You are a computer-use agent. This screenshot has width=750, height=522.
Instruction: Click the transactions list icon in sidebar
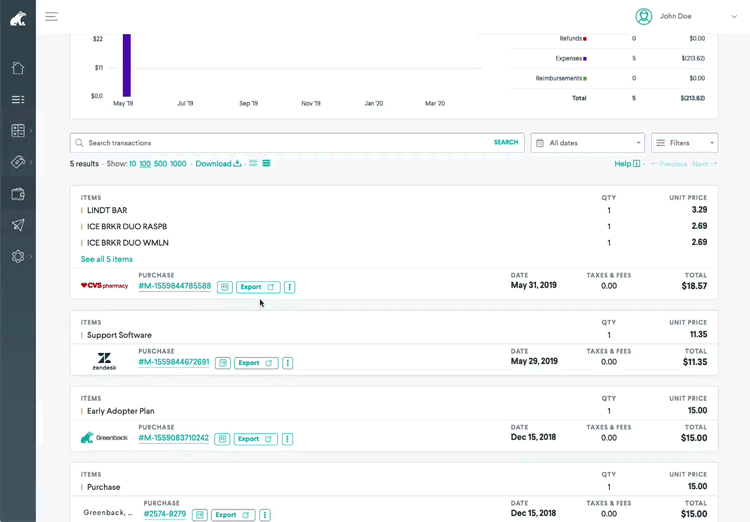(18, 100)
